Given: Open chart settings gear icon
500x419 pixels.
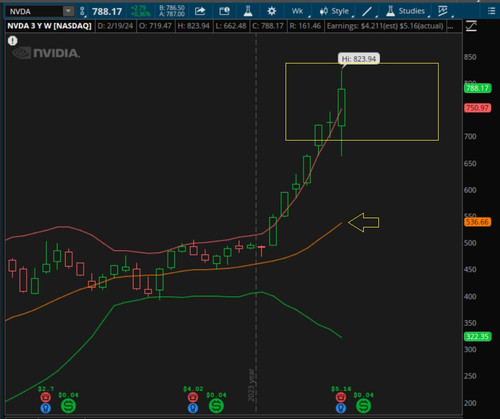Looking at the screenshot, I should 272,11.
